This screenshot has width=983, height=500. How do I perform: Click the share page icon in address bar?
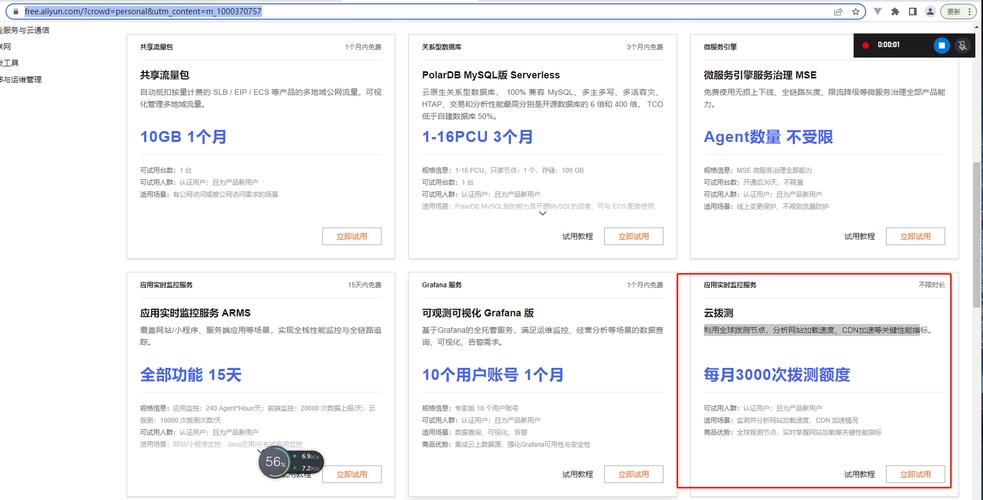pos(838,11)
